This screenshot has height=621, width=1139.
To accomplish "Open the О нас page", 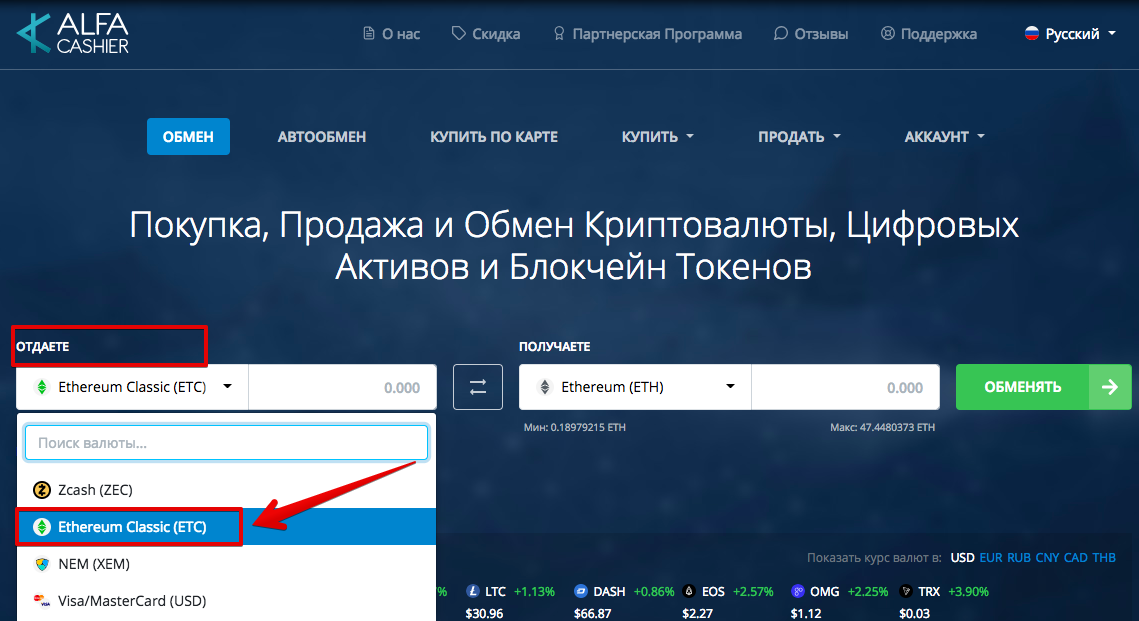I will point(392,33).
